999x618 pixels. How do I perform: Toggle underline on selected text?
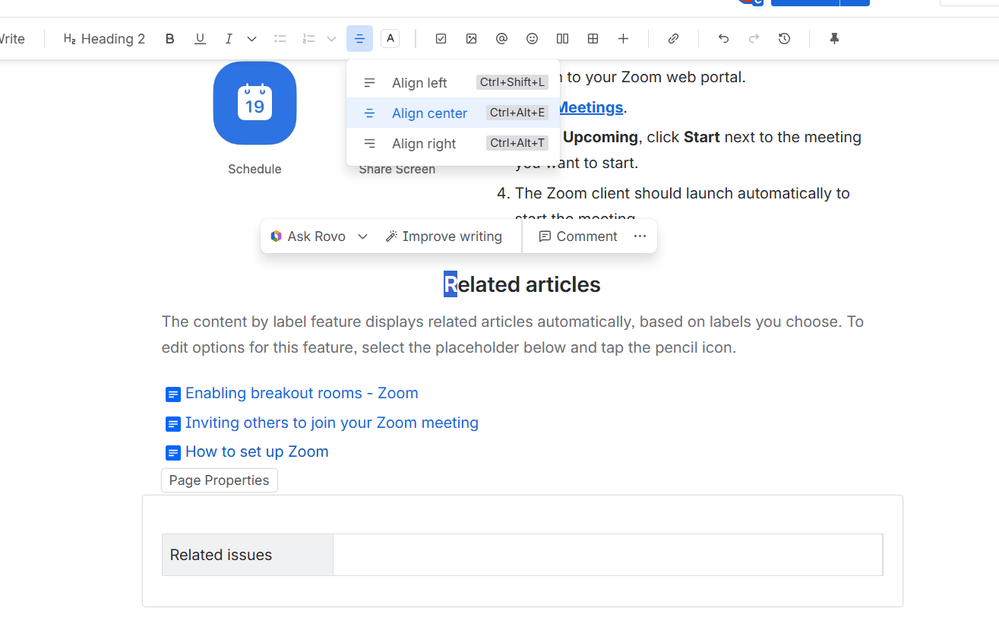tap(199, 38)
